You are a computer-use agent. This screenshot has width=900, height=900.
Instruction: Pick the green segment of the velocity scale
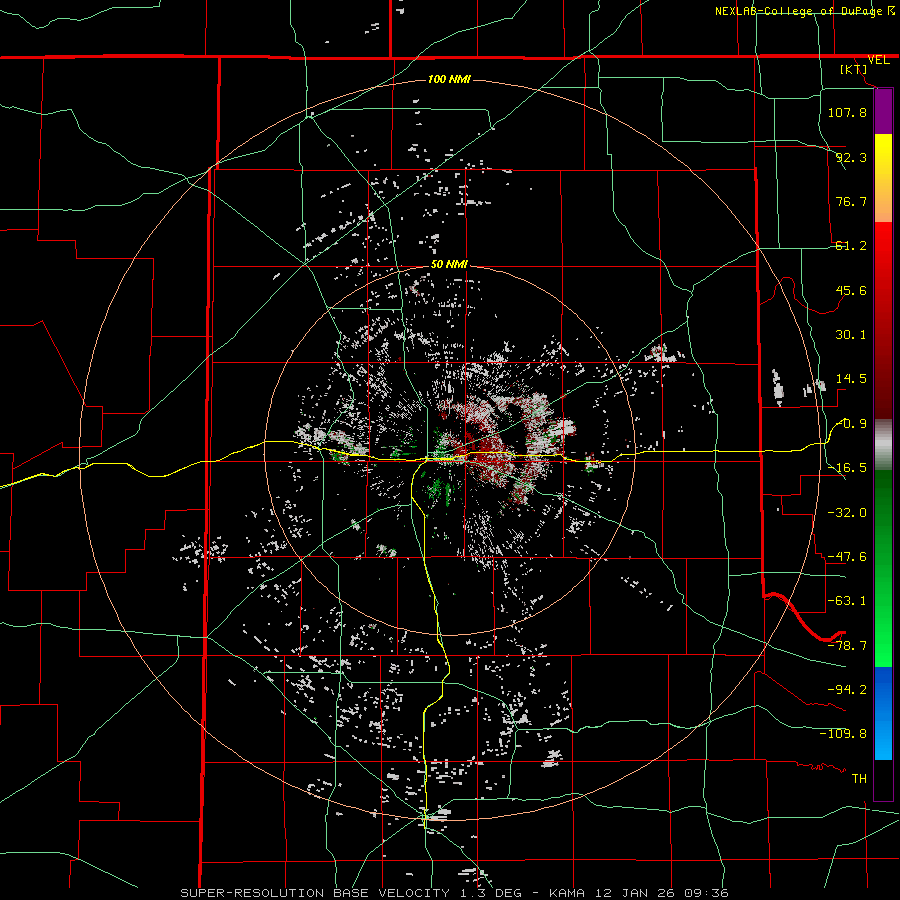click(x=883, y=568)
